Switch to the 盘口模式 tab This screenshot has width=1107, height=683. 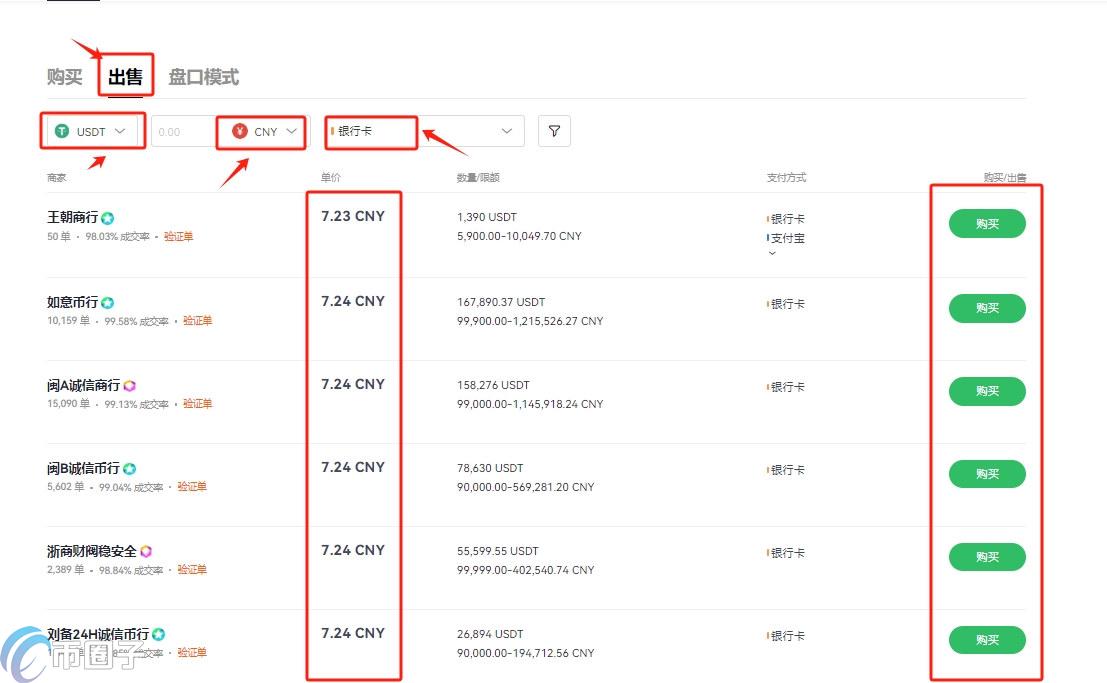[204, 77]
